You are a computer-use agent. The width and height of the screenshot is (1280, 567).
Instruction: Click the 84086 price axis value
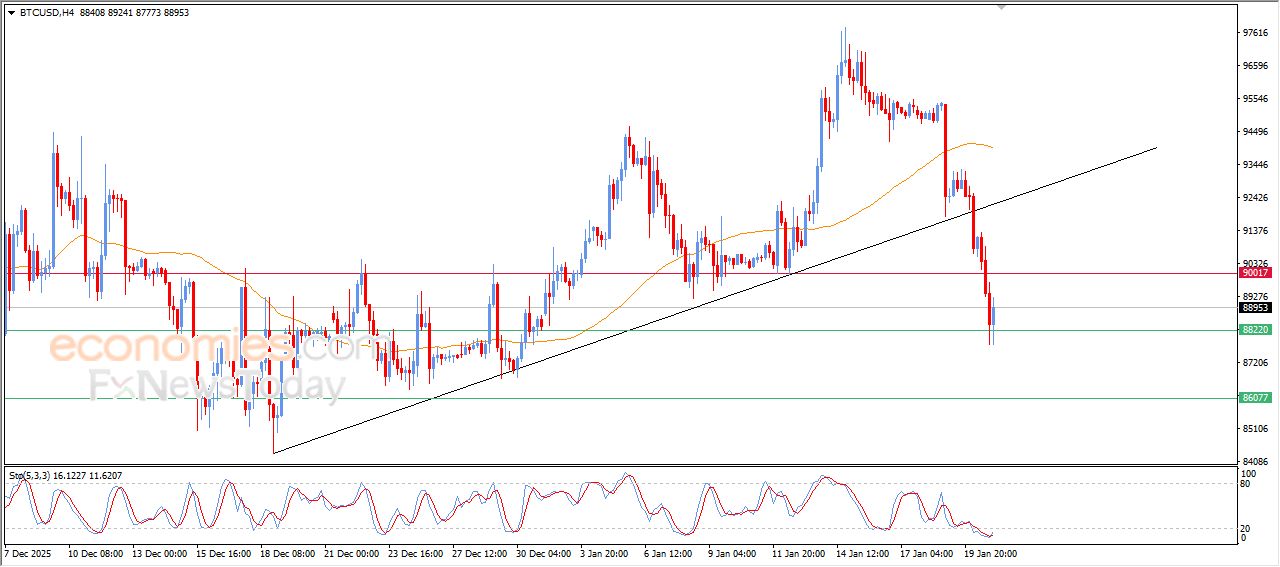pyautogui.click(x=1254, y=461)
